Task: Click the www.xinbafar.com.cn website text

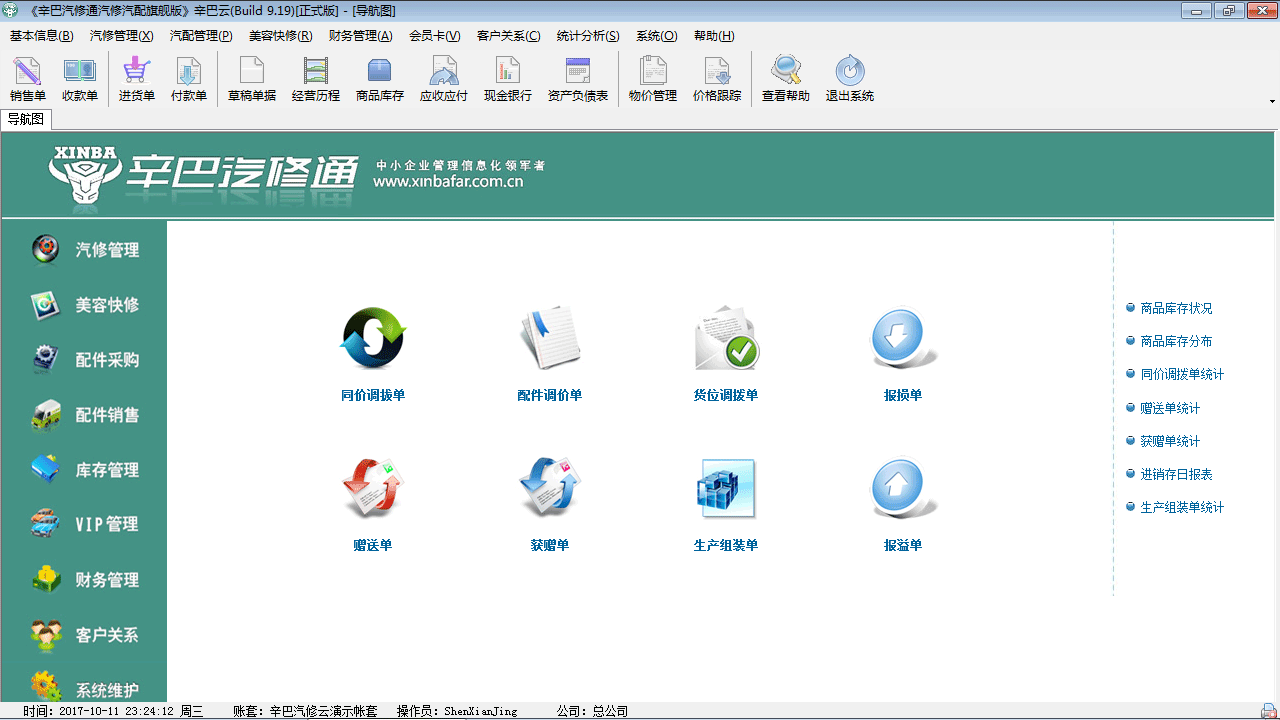Action: (448, 182)
